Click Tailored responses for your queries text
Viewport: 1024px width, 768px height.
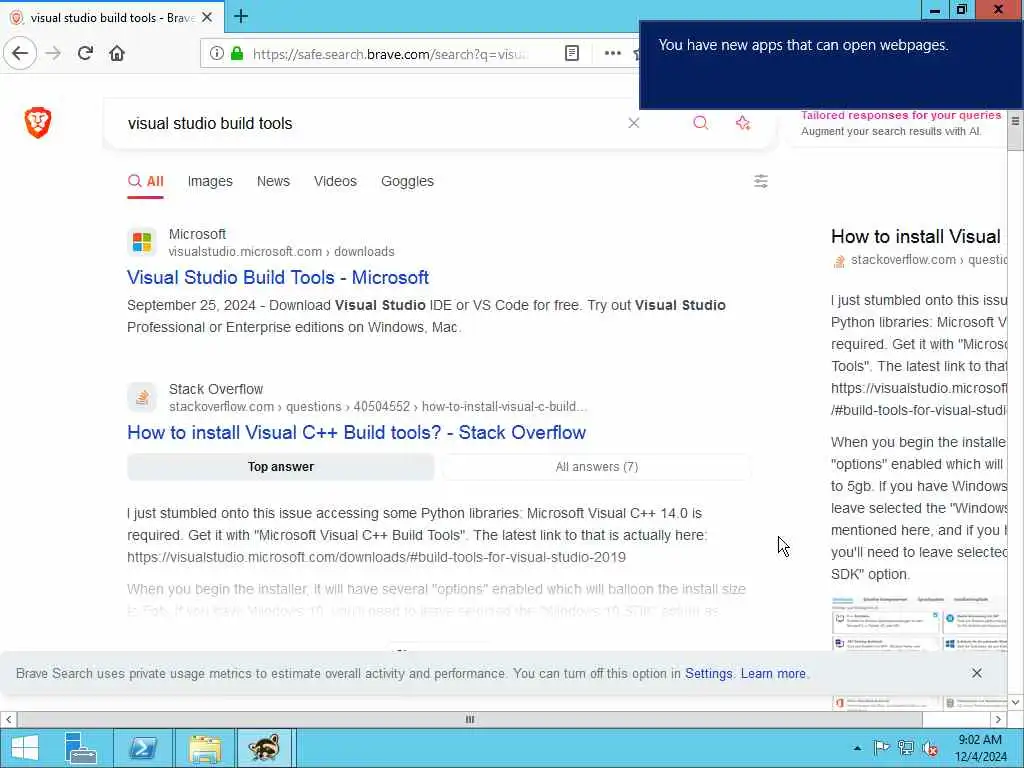pos(901,116)
